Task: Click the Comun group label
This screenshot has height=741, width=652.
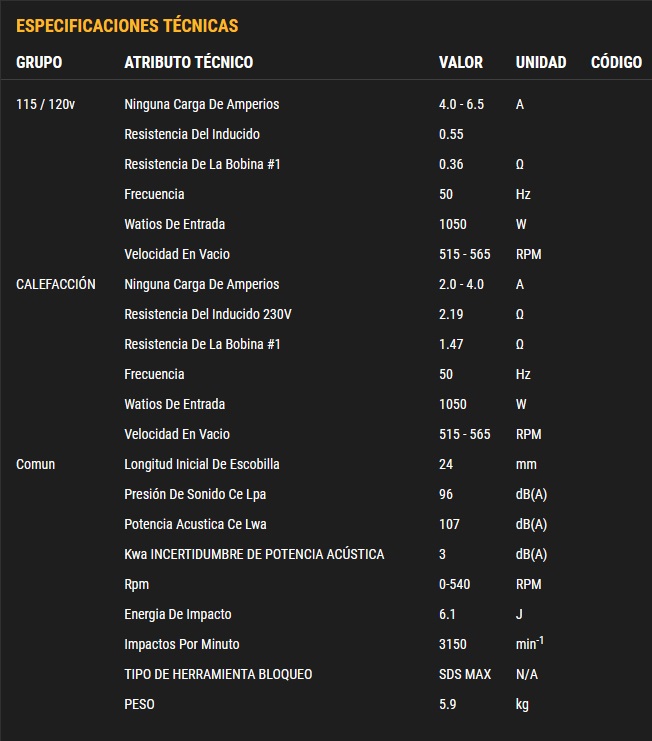Action: (x=36, y=464)
